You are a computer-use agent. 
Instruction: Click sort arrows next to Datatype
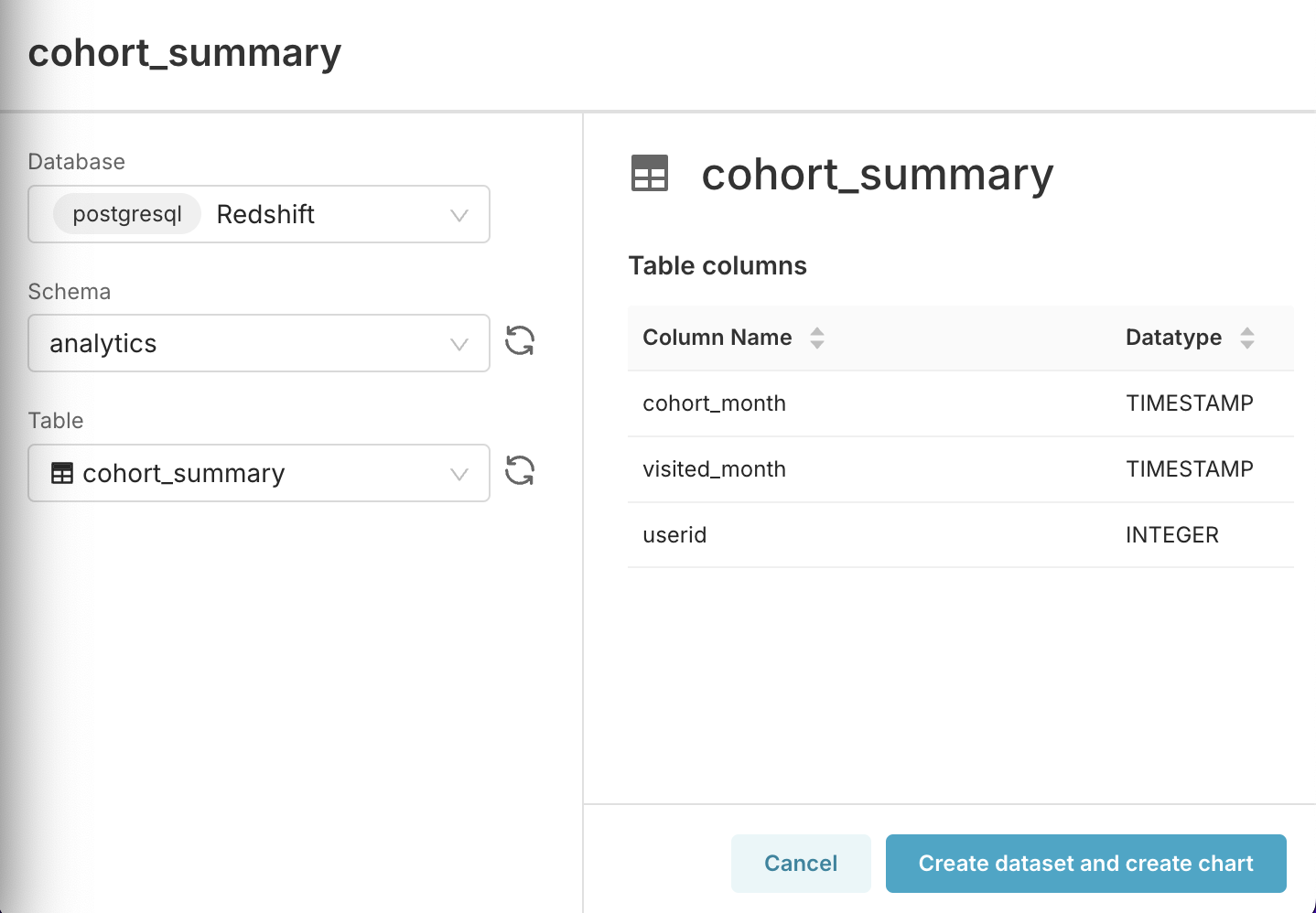click(x=1247, y=338)
